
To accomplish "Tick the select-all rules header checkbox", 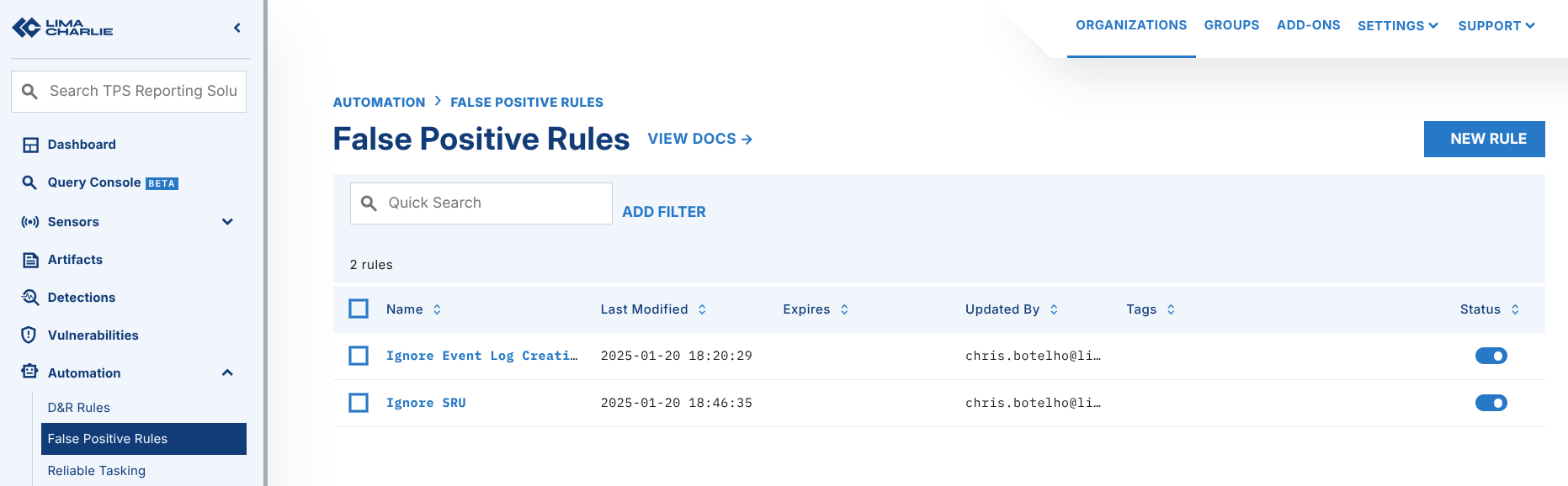I will tap(359, 309).
